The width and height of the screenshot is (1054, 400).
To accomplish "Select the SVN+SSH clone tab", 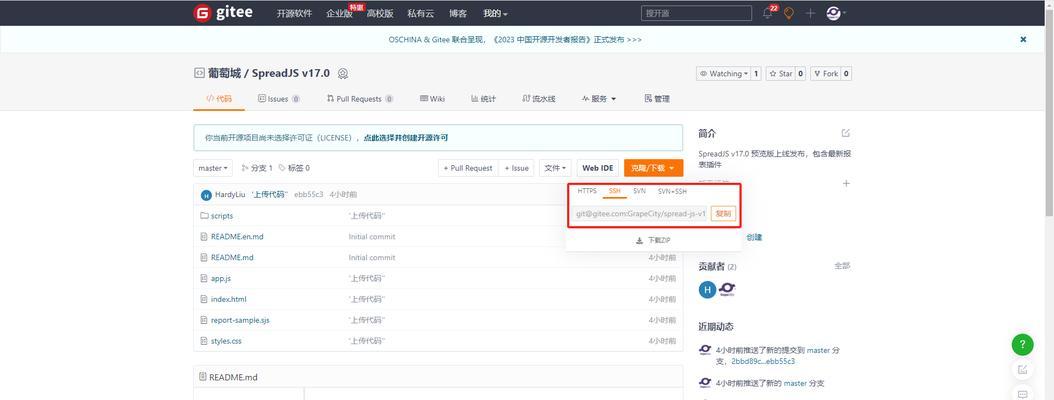I will (672, 191).
